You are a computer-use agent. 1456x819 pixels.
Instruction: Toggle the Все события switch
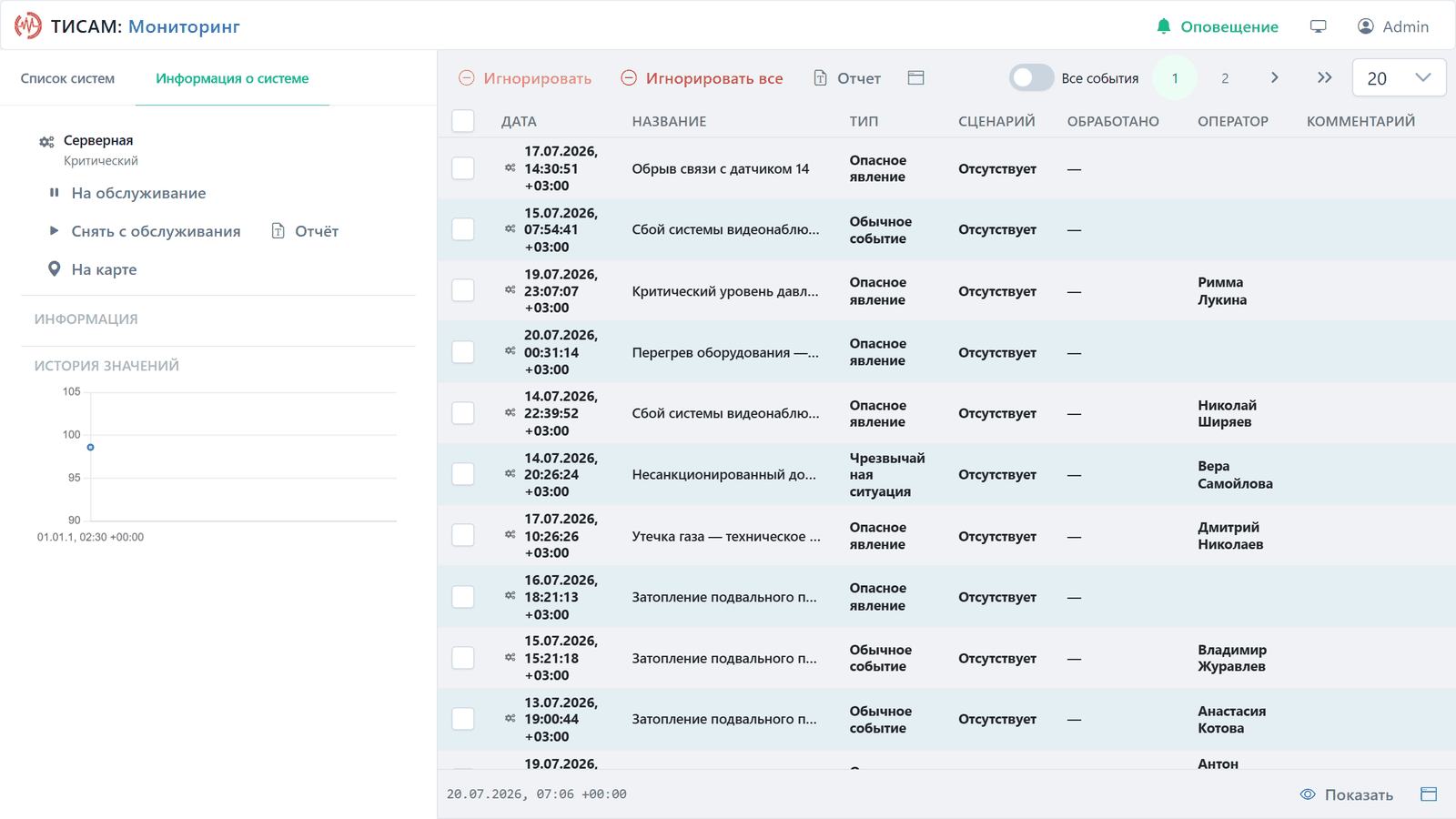coord(1031,78)
